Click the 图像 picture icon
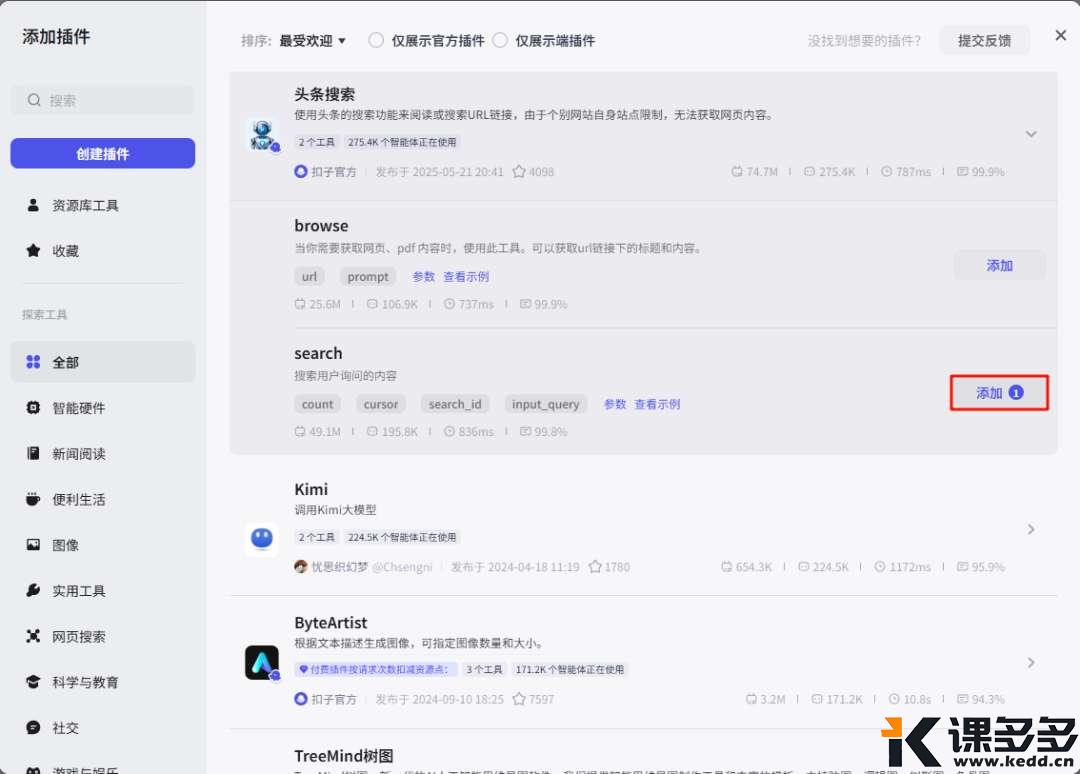The width and height of the screenshot is (1080, 774). tap(33, 545)
